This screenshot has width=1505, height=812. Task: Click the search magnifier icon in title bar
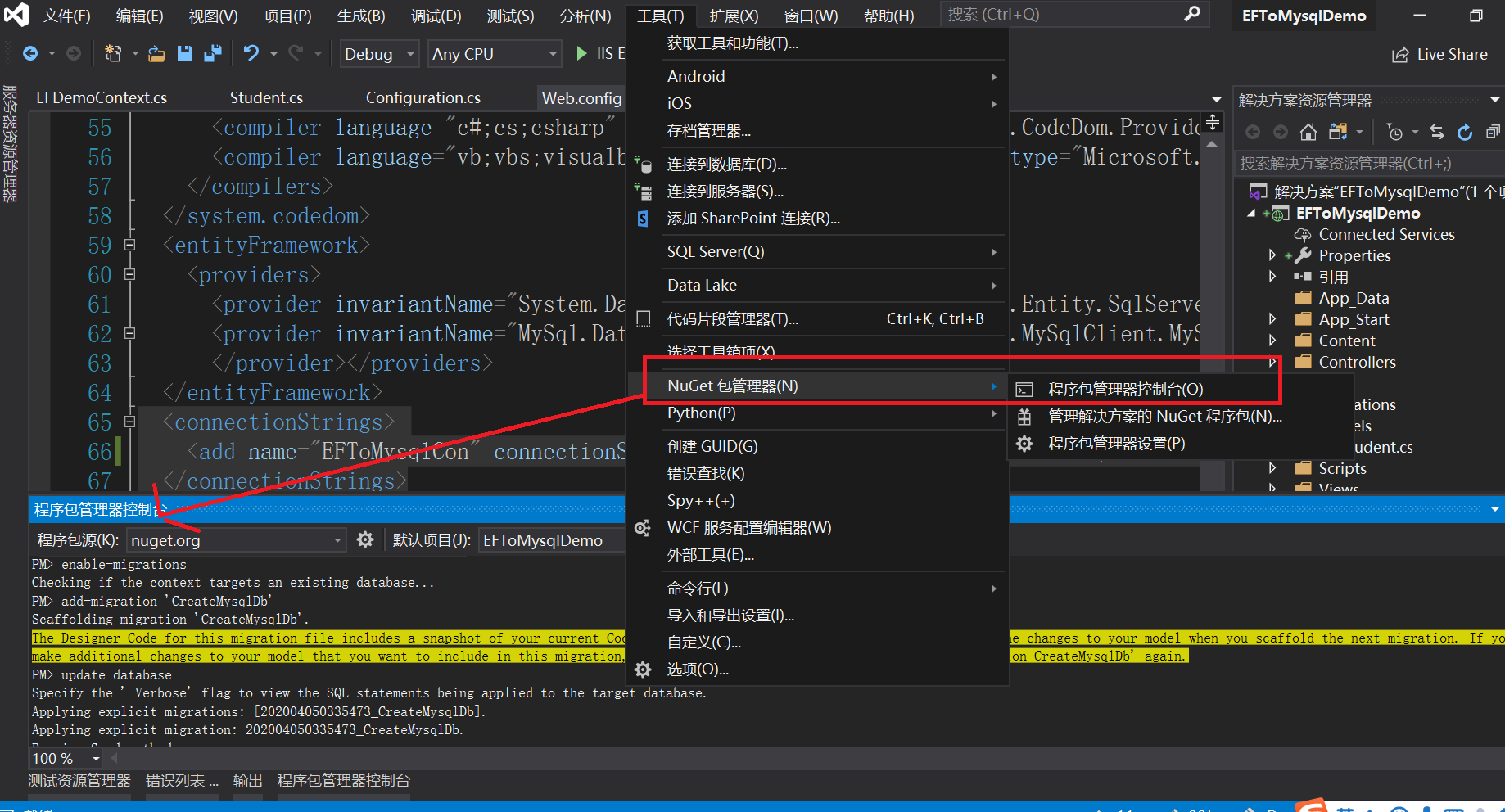pyautogui.click(x=1192, y=14)
